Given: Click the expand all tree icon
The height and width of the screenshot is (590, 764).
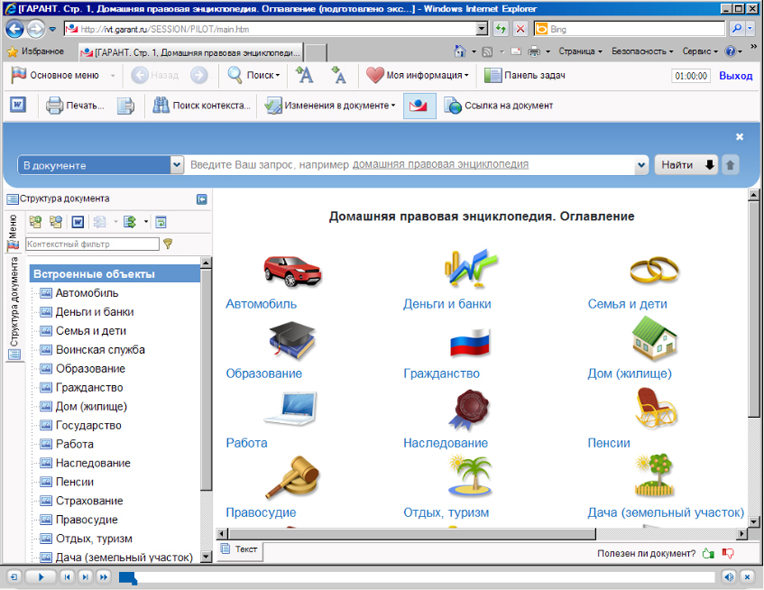Looking at the screenshot, I should tap(35, 222).
